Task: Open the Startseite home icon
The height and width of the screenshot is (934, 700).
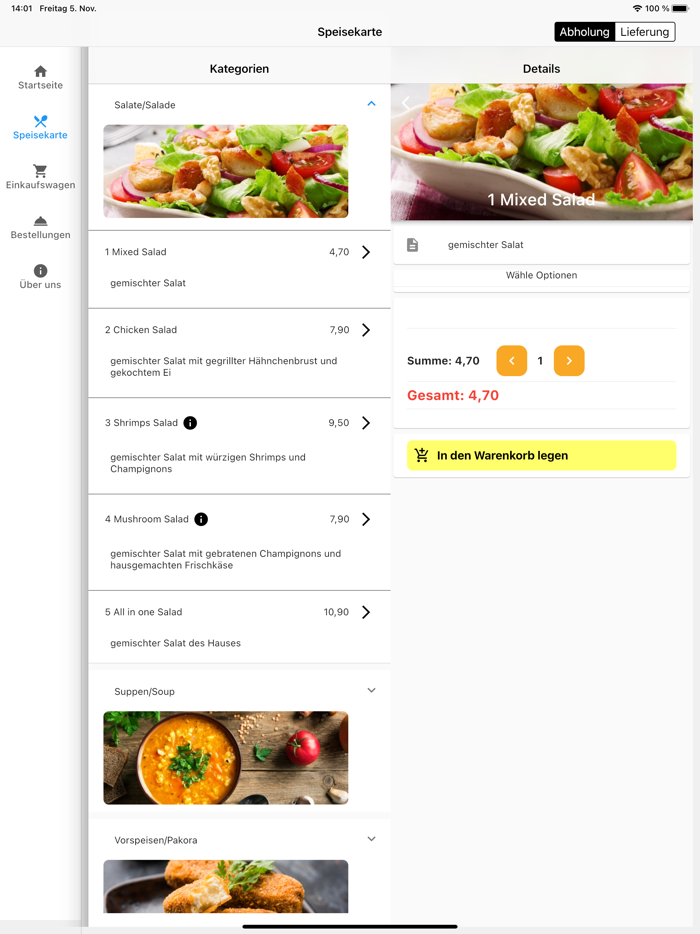Action: pos(40,71)
